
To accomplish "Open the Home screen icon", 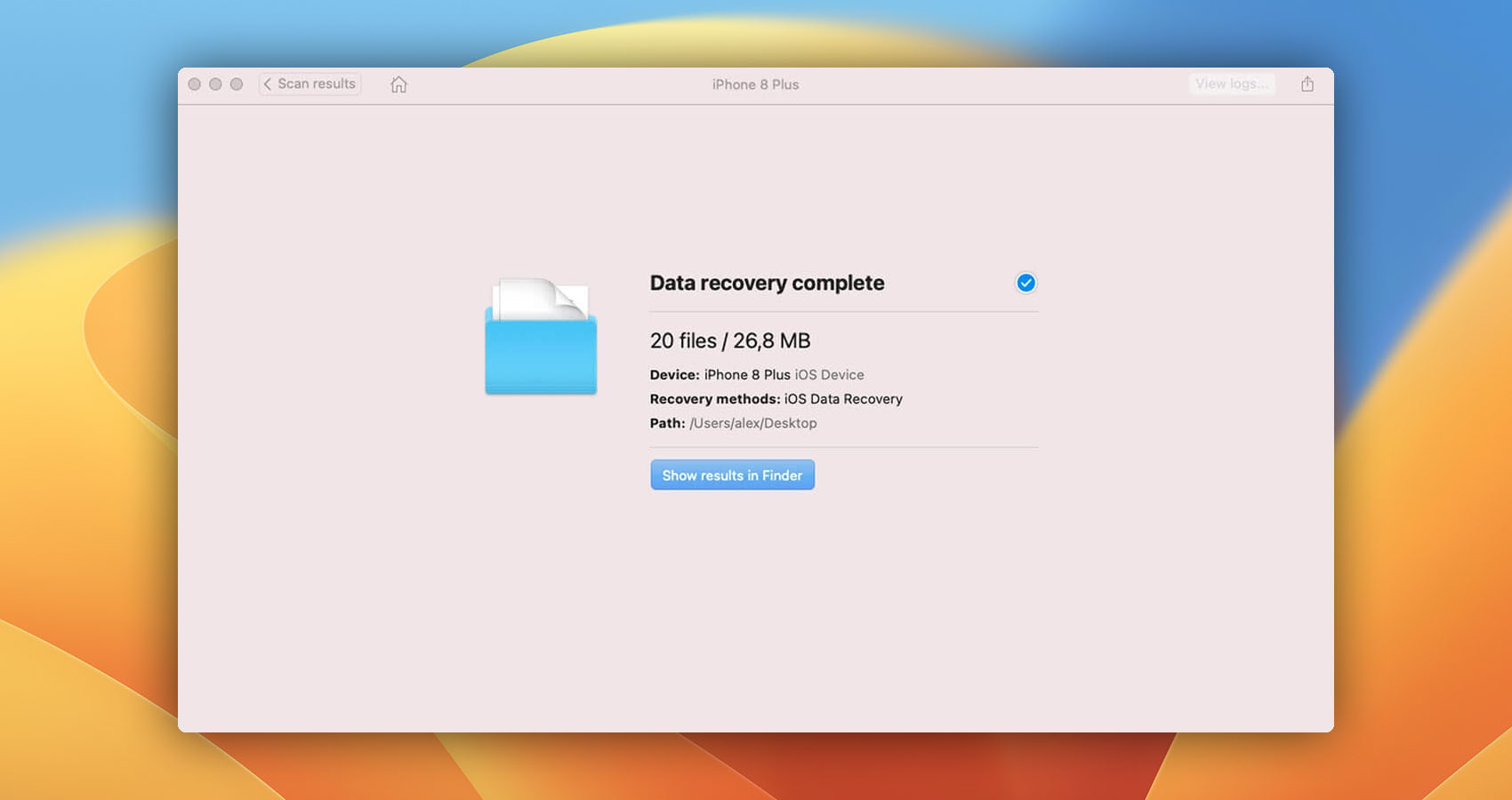I will click(x=398, y=84).
